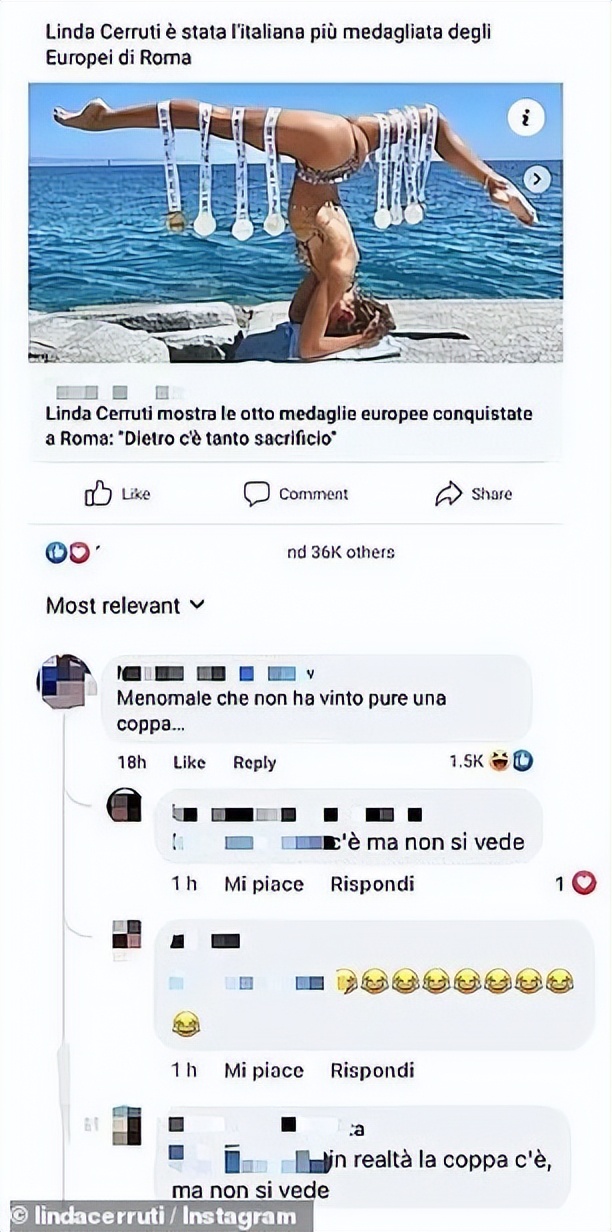Click the Share arrow icon
This screenshot has height=1232, width=612.
pos(447,493)
